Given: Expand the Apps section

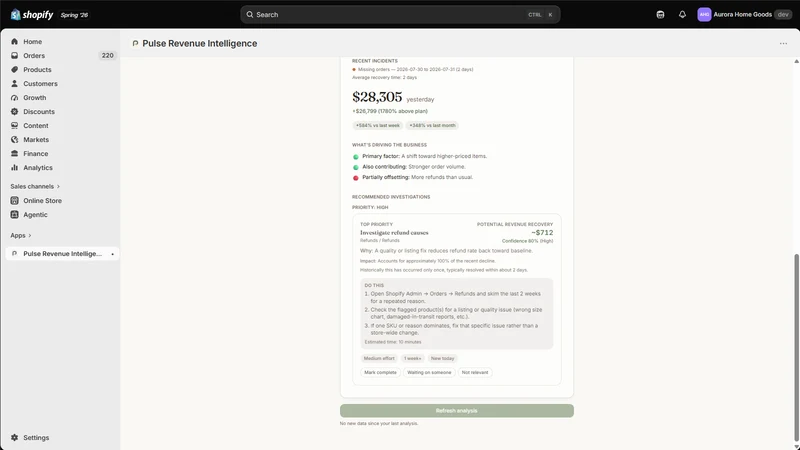Looking at the screenshot, I should click(21, 235).
